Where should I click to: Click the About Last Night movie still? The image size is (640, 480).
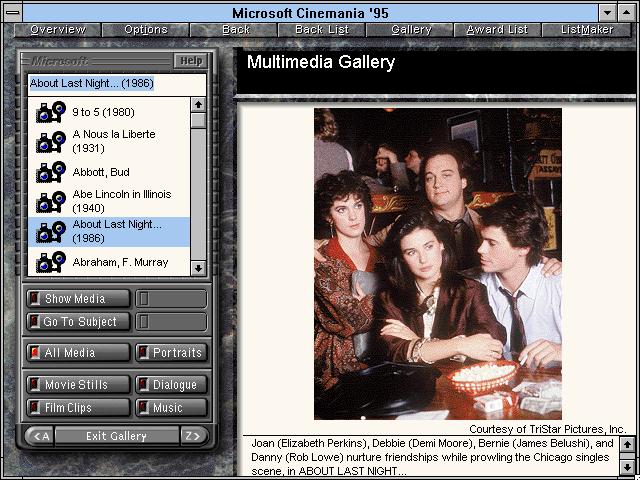pyautogui.click(x=438, y=264)
